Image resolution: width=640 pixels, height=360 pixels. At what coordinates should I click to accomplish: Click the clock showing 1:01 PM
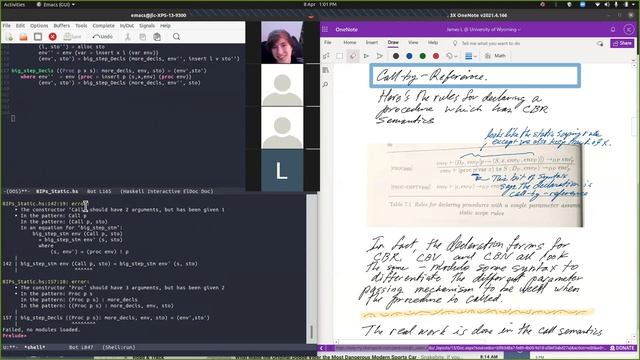click(320, 4)
